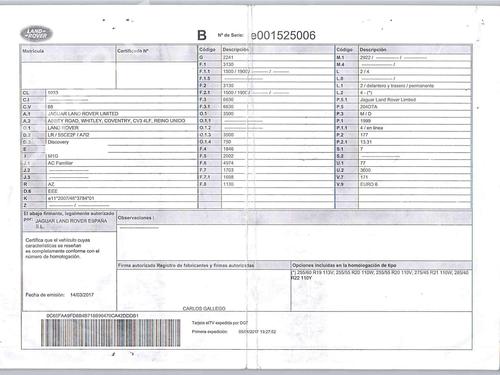Click the 'CL' row code
This screenshot has width=500, height=375.
click(x=26, y=93)
